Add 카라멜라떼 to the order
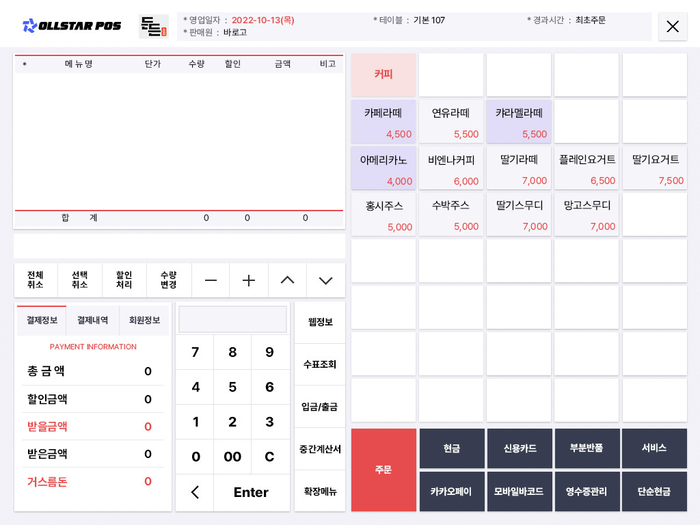 [x=519, y=121]
